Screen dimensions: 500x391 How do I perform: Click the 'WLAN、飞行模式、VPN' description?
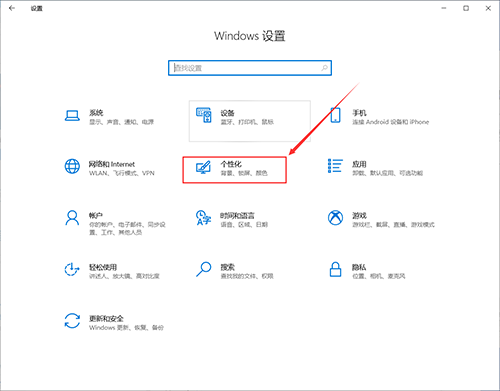click(122, 173)
